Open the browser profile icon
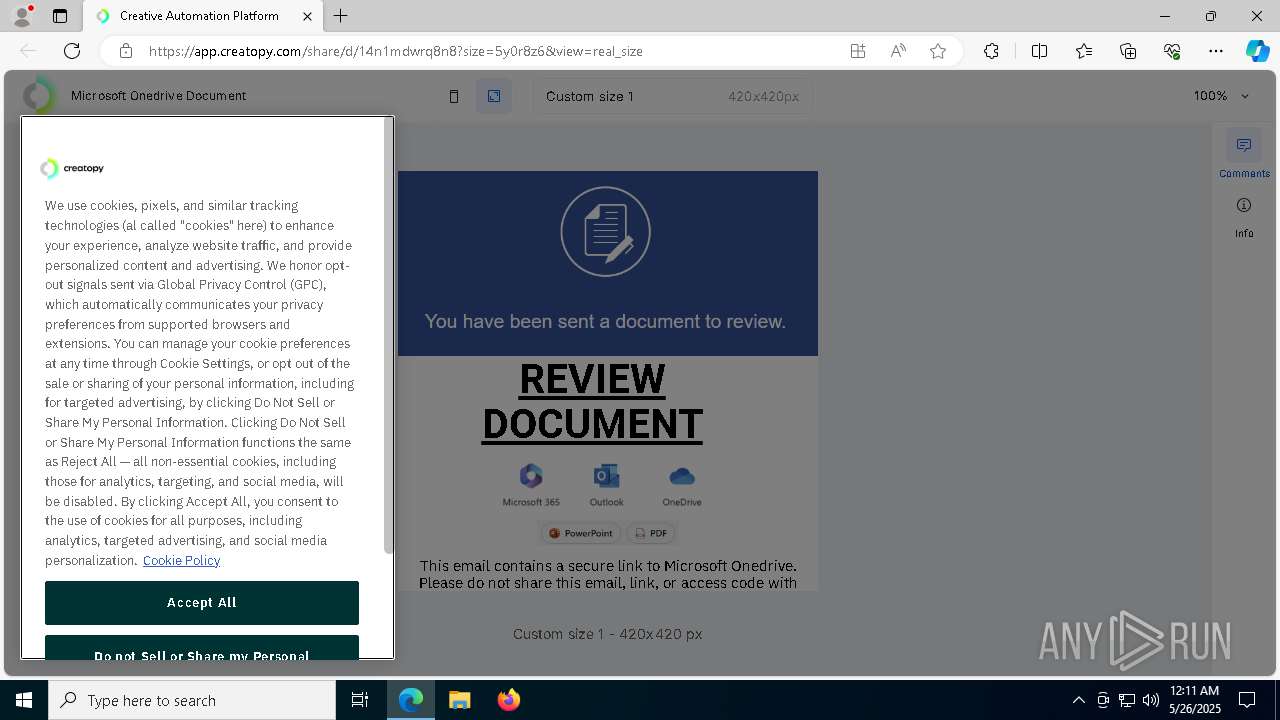The width and height of the screenshot is (1280, 720). pyautogui.click(x=22, y=16)
